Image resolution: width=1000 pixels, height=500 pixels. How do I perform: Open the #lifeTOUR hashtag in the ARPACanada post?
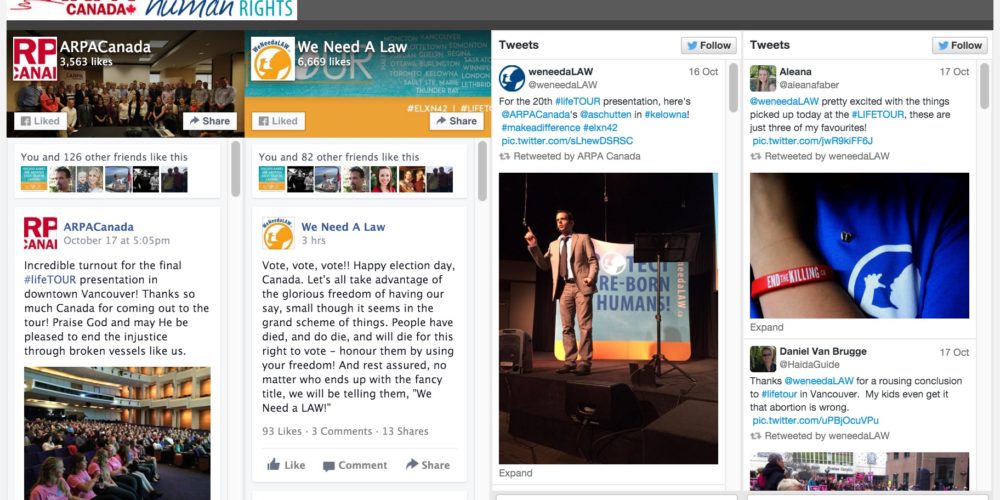(50, 279)
